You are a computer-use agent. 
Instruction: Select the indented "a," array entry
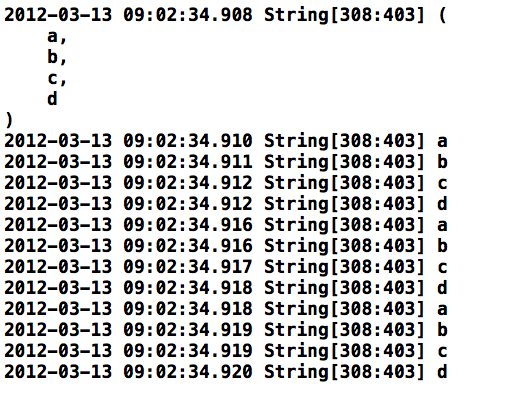[x=57, y=36]
